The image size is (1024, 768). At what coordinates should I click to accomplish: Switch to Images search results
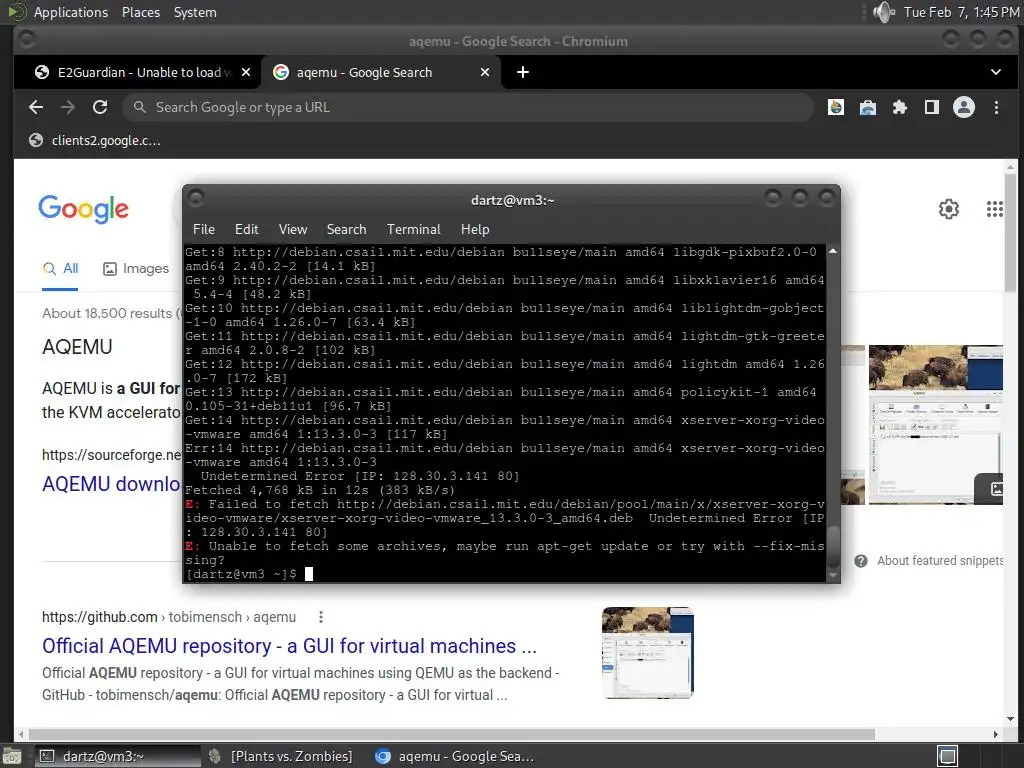(x=136, y=268)
